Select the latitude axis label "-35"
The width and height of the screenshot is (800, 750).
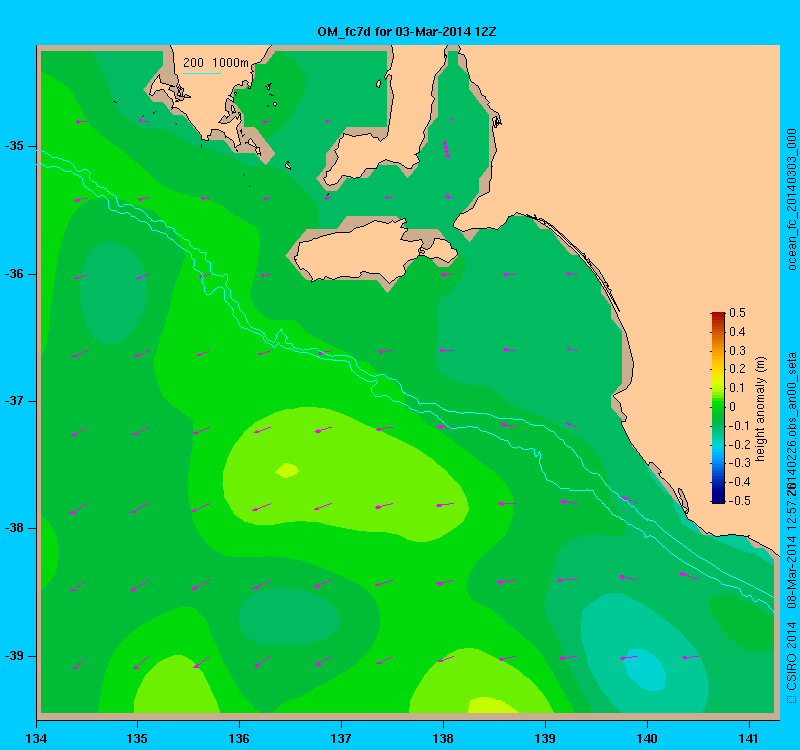click(x=14, y=146)
